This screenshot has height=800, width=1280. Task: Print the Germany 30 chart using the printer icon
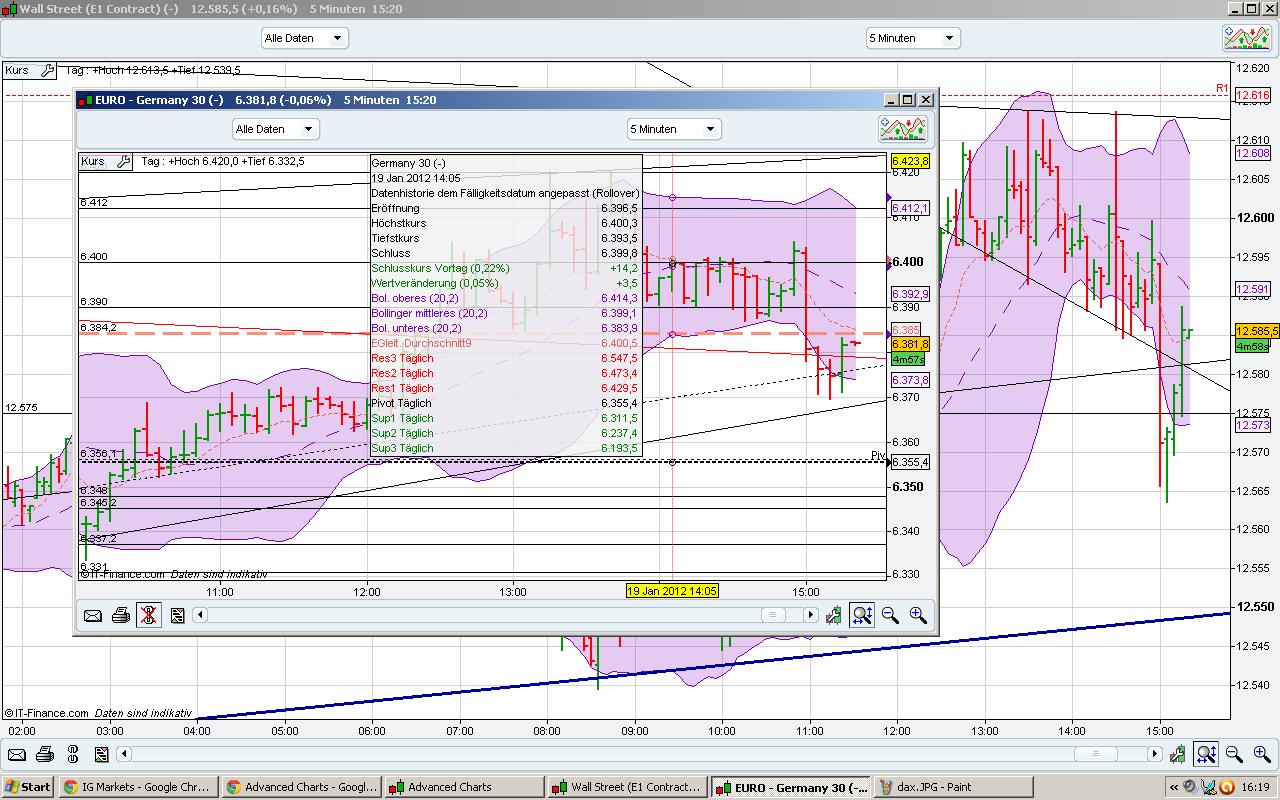tap(121, 615)
